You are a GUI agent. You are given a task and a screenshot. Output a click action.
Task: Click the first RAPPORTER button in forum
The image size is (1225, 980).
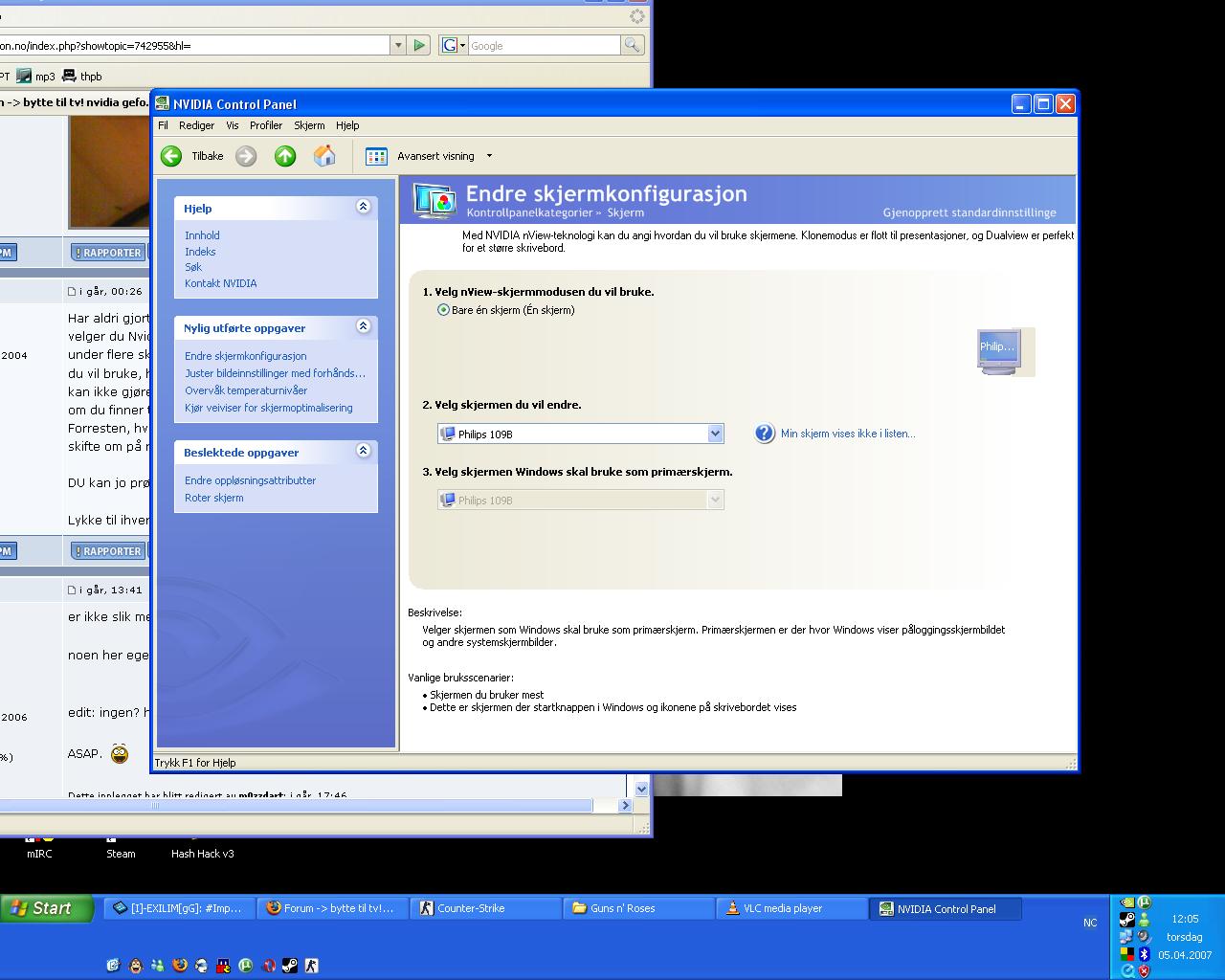(108, 253)
